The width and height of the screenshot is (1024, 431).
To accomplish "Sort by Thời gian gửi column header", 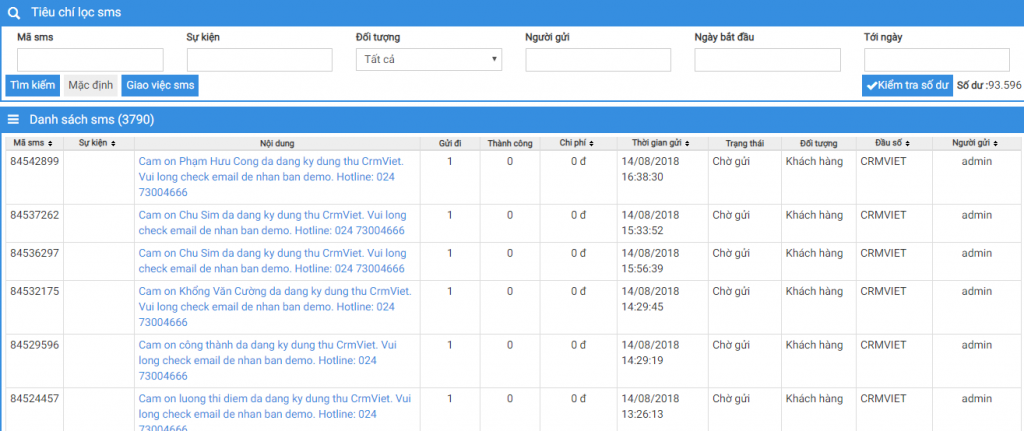I will tap(662, 143).
